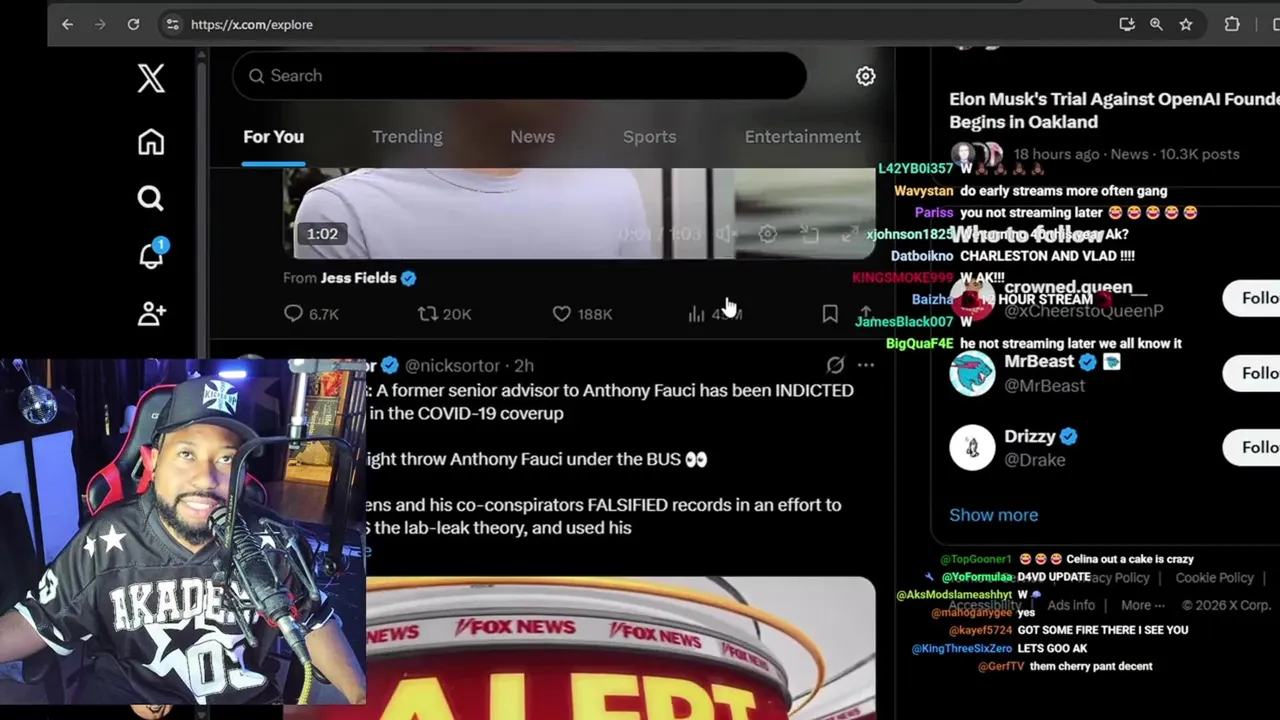Viewport: 1280px width, 720px height.
Task: Click the browser forward arrow
Action: point(100,24)
